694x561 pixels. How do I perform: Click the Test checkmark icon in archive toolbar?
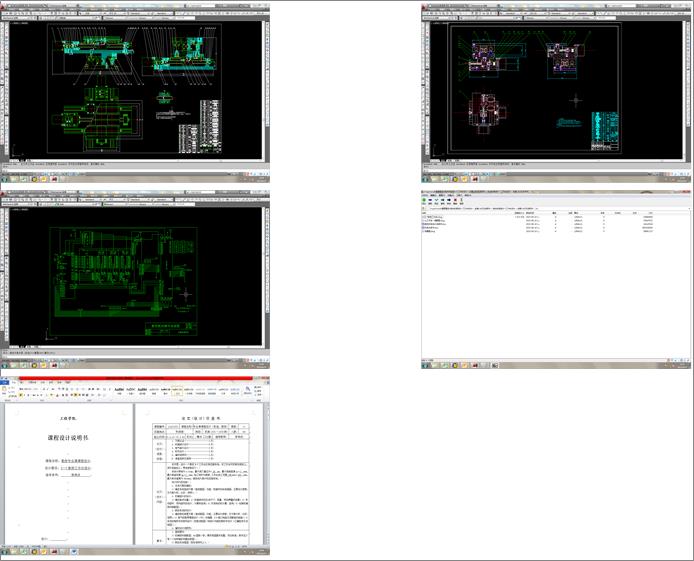pos(436,200)
